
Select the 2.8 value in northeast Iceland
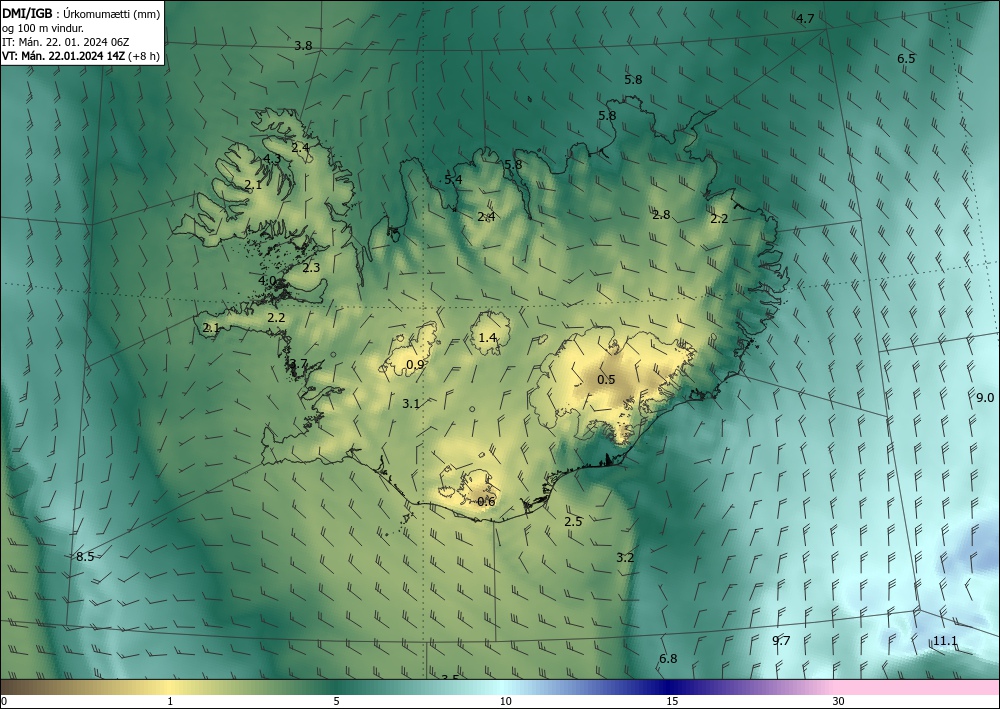click(661, 215)
